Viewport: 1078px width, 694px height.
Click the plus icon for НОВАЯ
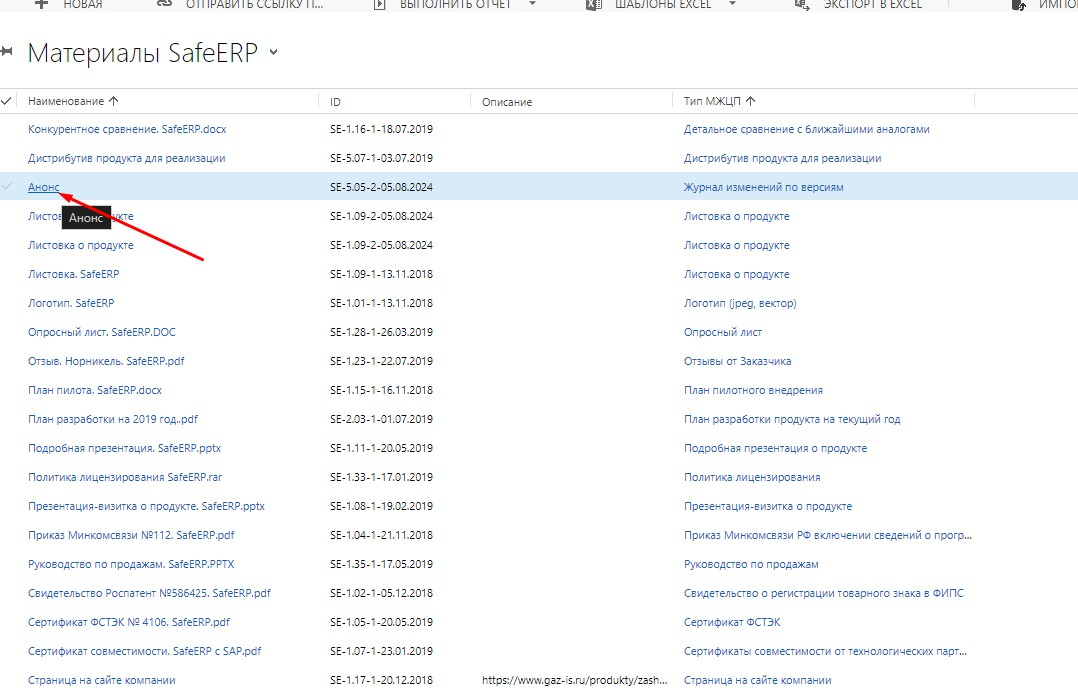(x=41, y=4)
